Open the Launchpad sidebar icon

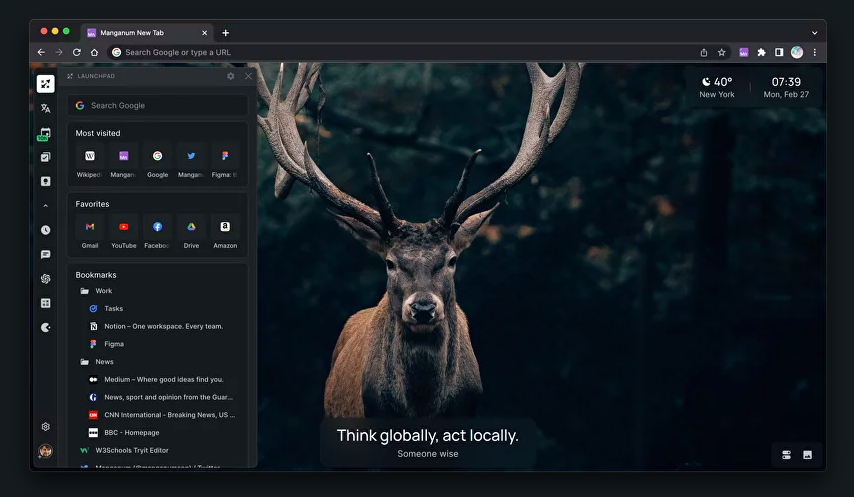click(46, 84)
